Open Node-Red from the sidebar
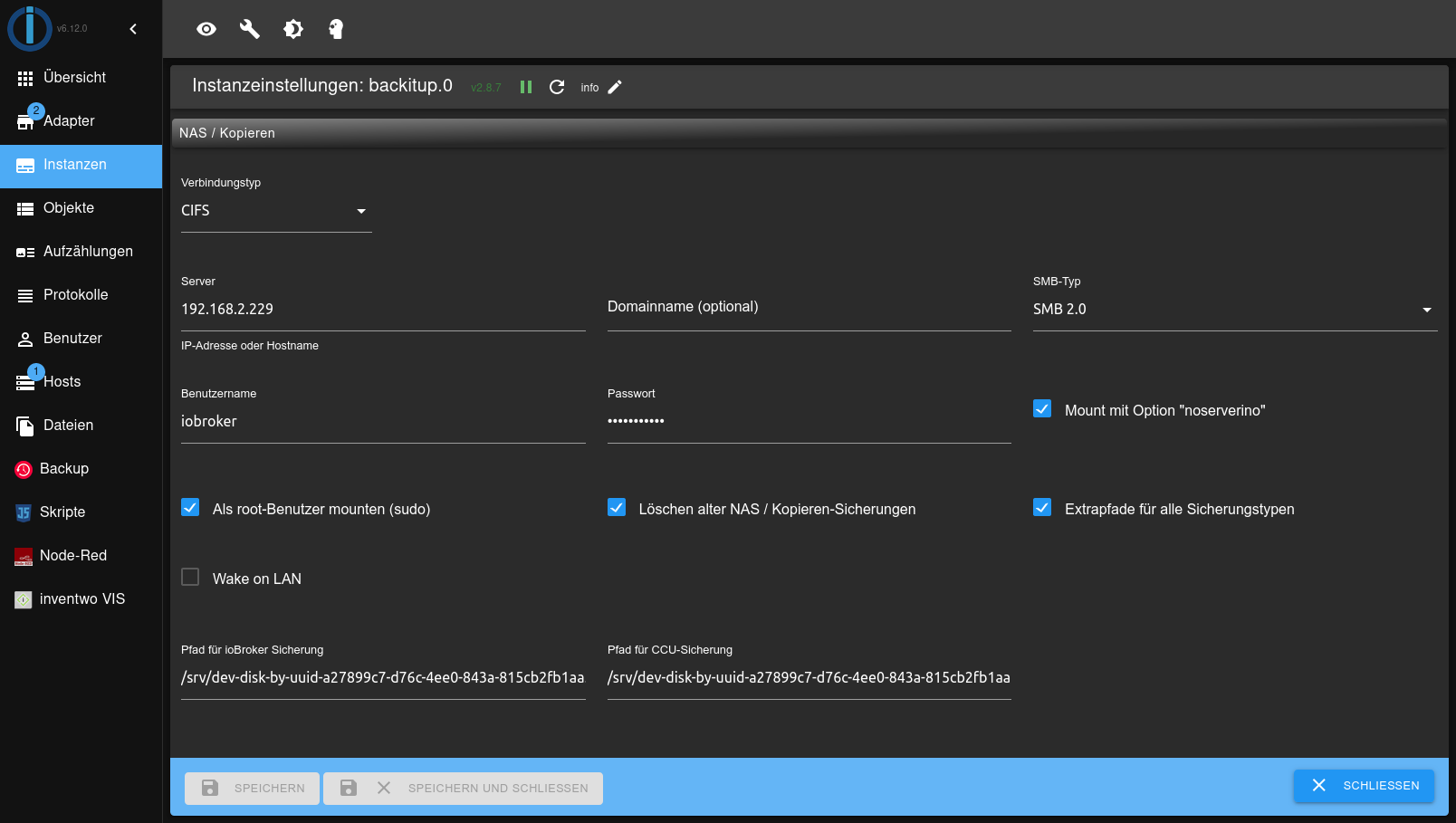1456x823 pixels. 72,556
